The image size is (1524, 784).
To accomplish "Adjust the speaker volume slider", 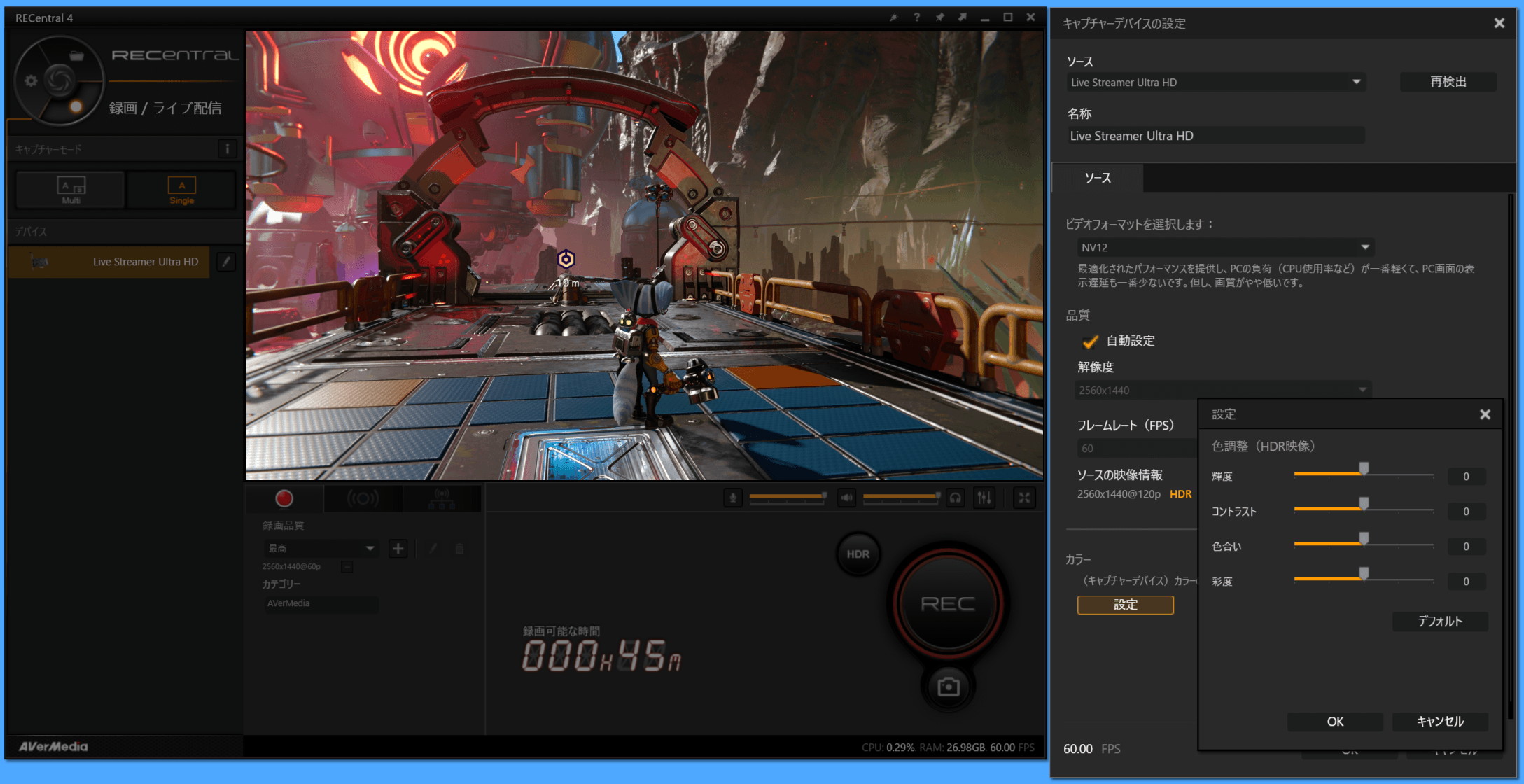I will pos(902,497).
